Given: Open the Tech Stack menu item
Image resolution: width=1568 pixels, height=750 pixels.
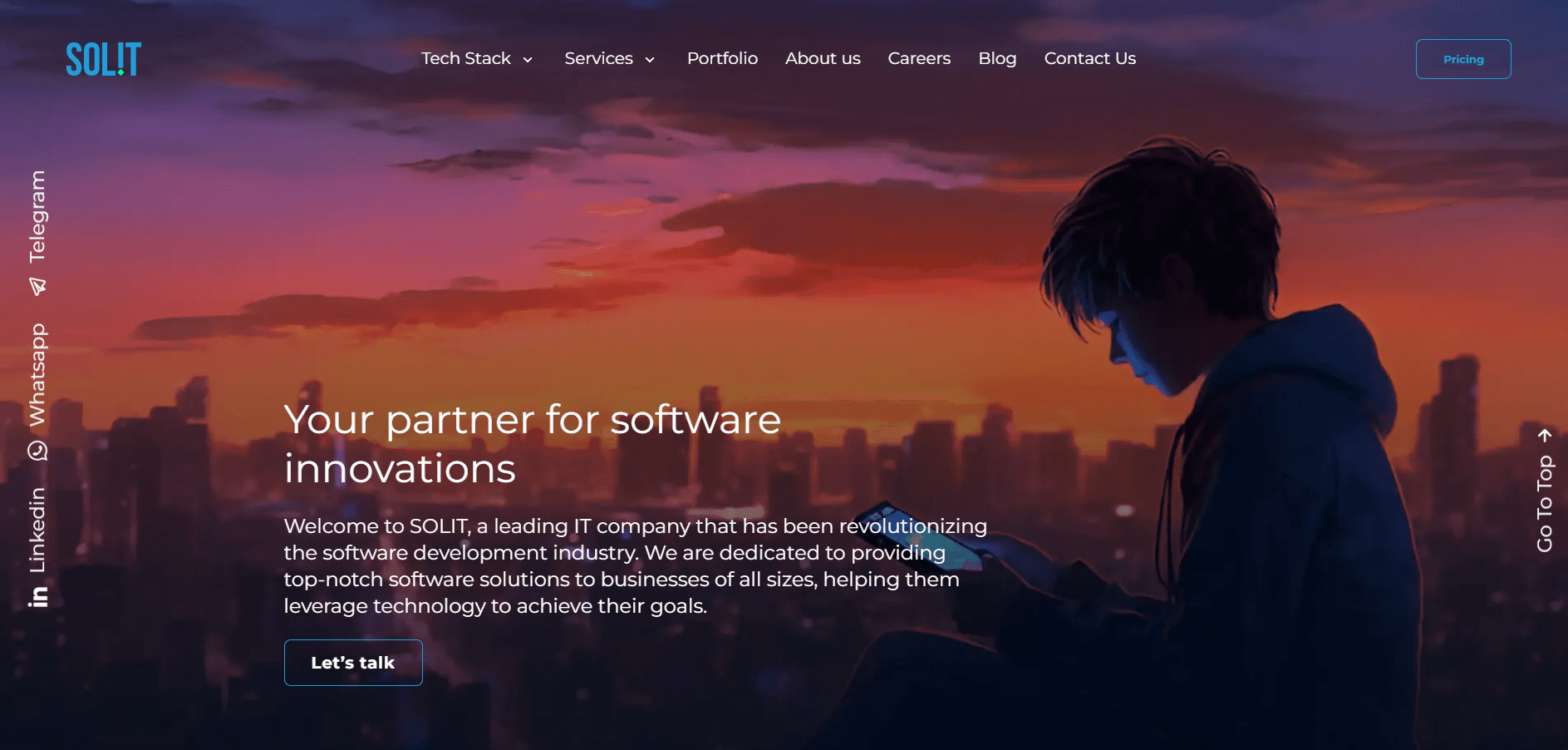Looking at the screenshot, I should point(466,58).
